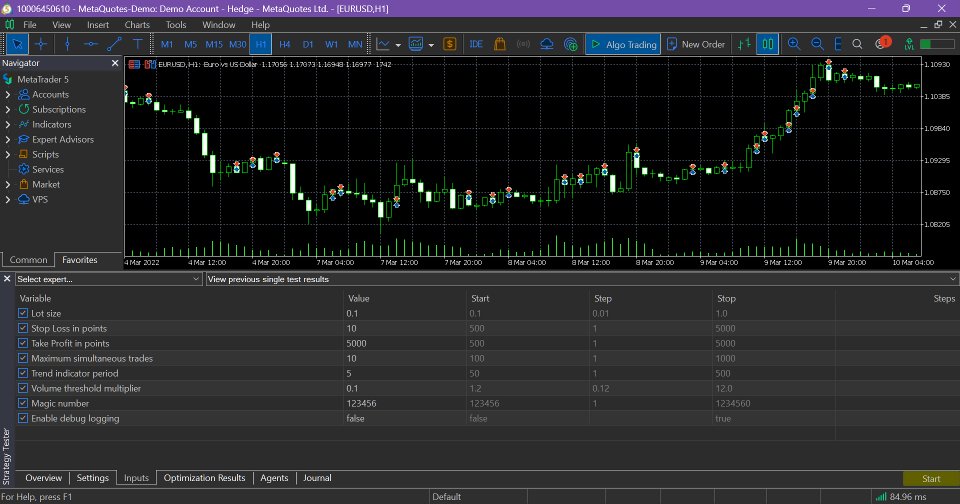Open the VPS cloud hosting icon

point(547,44)
